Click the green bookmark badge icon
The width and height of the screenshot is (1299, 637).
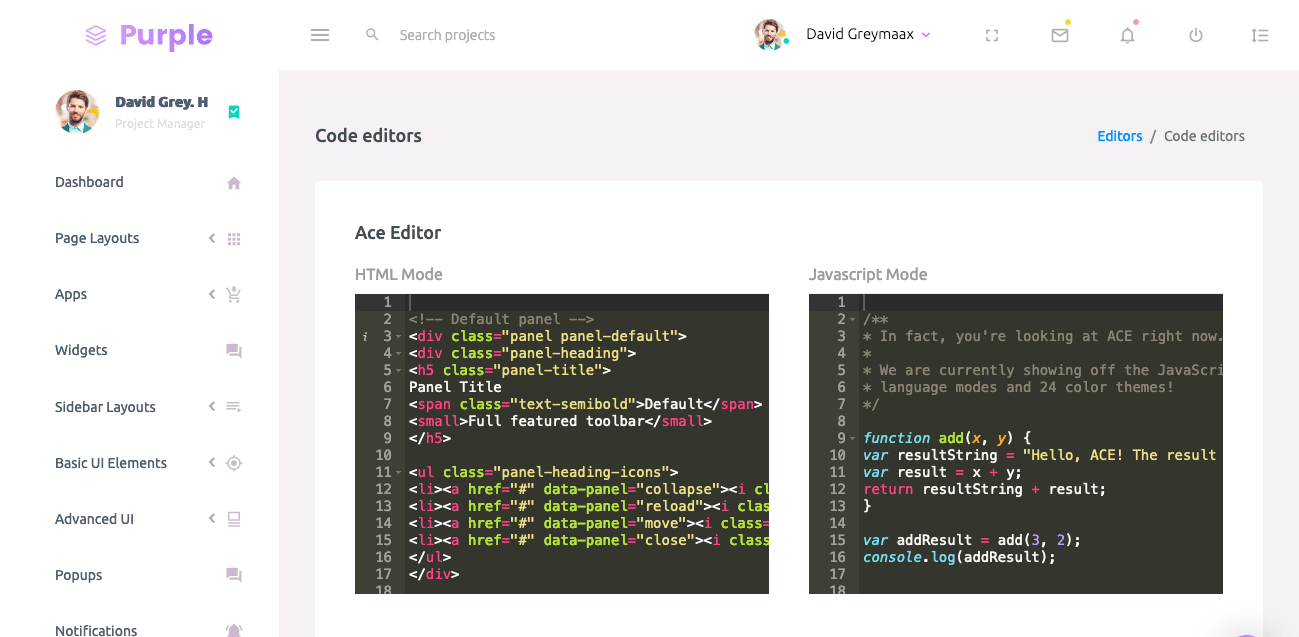click(234, 112)
